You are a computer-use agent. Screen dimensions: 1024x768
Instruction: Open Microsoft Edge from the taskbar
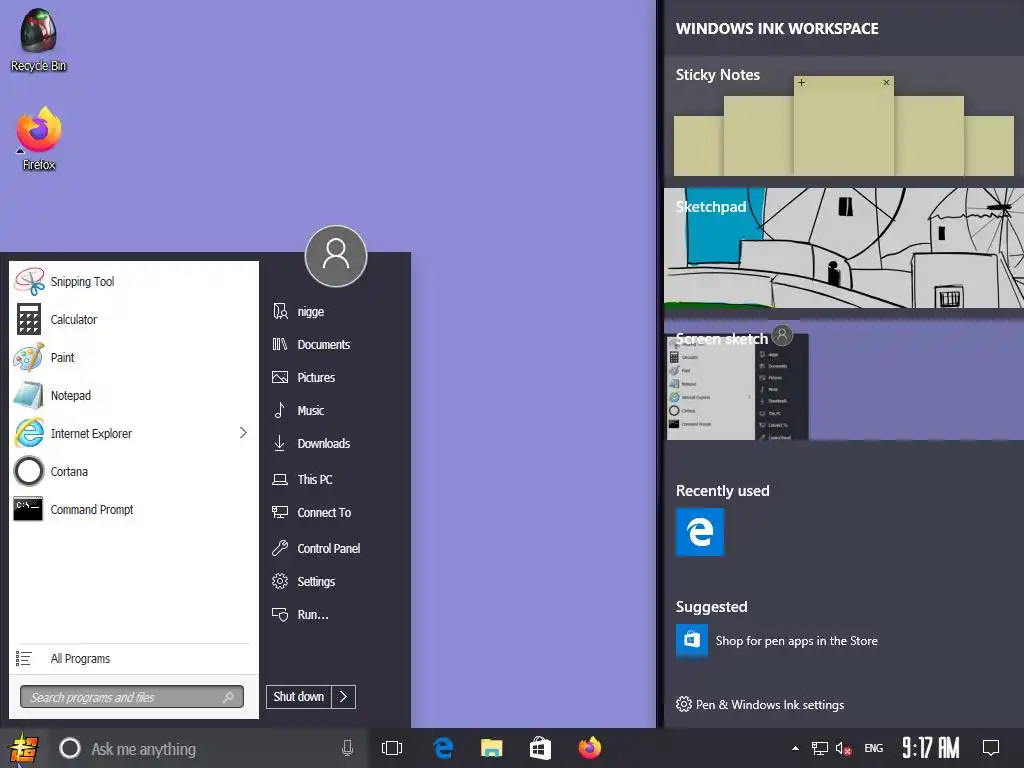pyautogui.click(x=443, y=748)
